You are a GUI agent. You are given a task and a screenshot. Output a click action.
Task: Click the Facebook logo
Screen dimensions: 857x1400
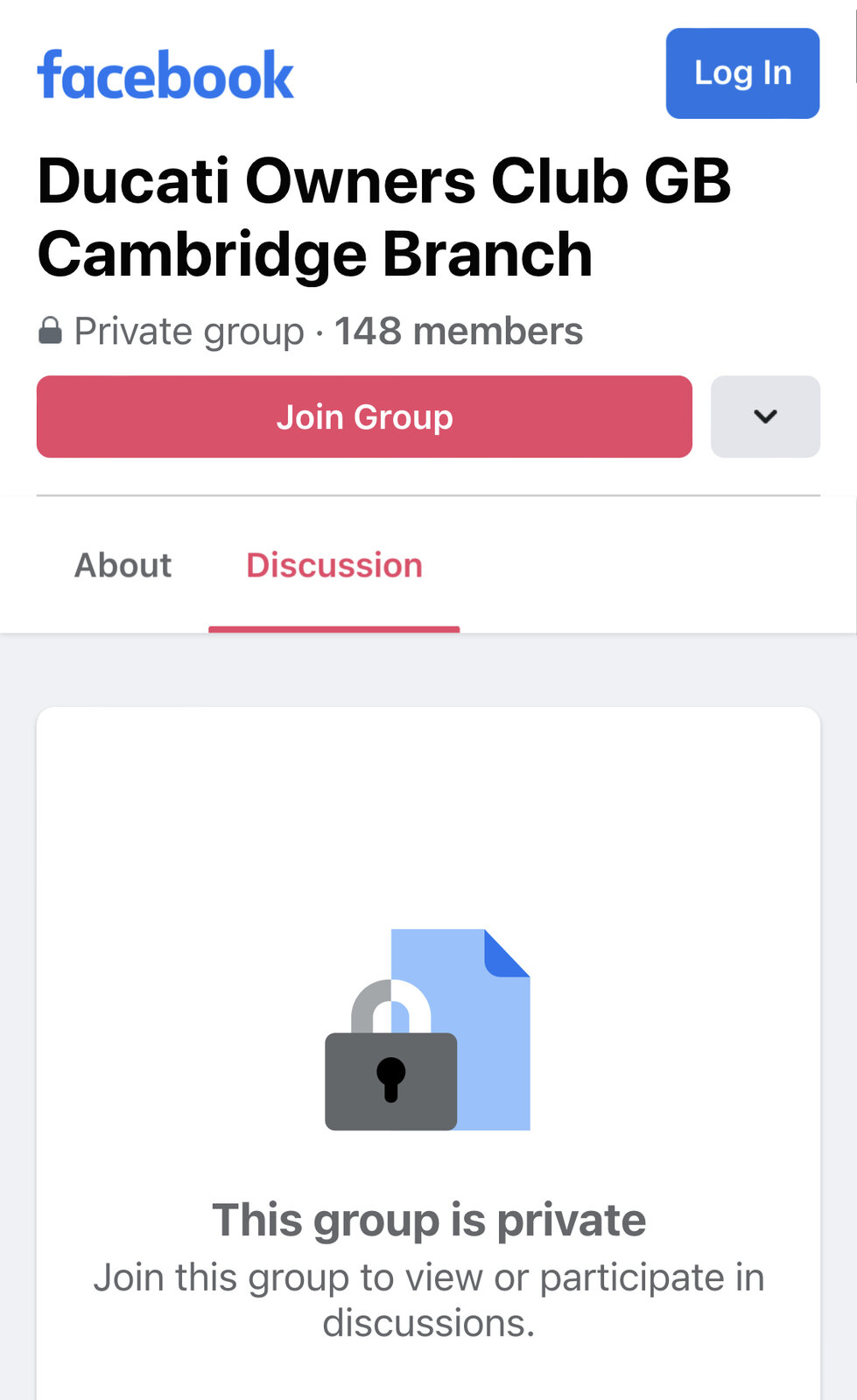pyautogui.click(x=165, y=75)
